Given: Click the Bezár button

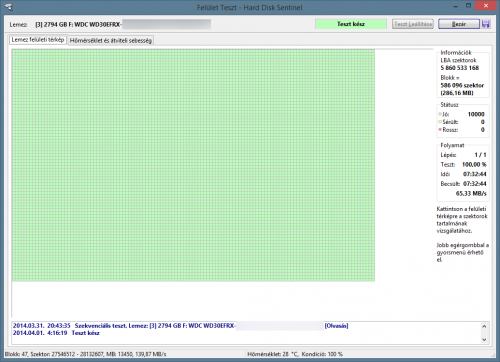Looking at the screenshot, I should click(459, 24).
